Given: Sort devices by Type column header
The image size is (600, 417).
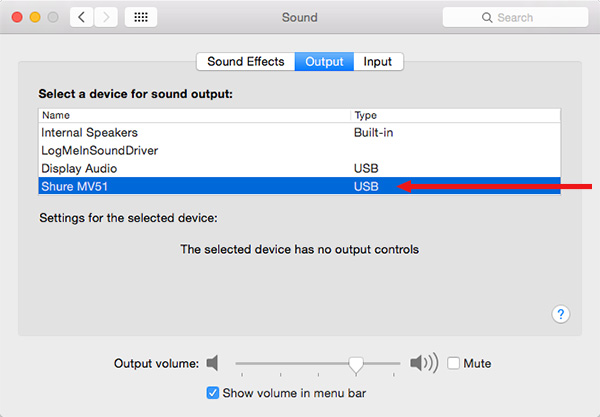Looking at the screenshot, I should click(456, 116).
